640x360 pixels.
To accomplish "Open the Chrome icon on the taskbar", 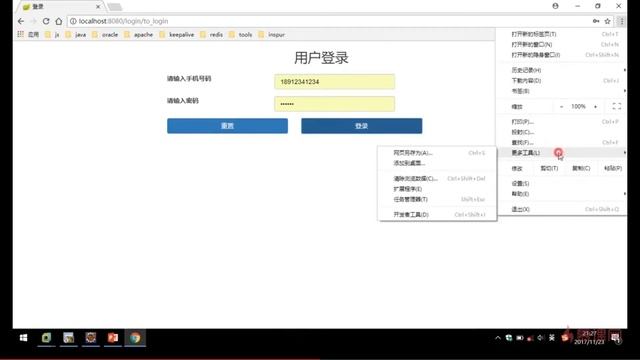I will coord(135,338).
